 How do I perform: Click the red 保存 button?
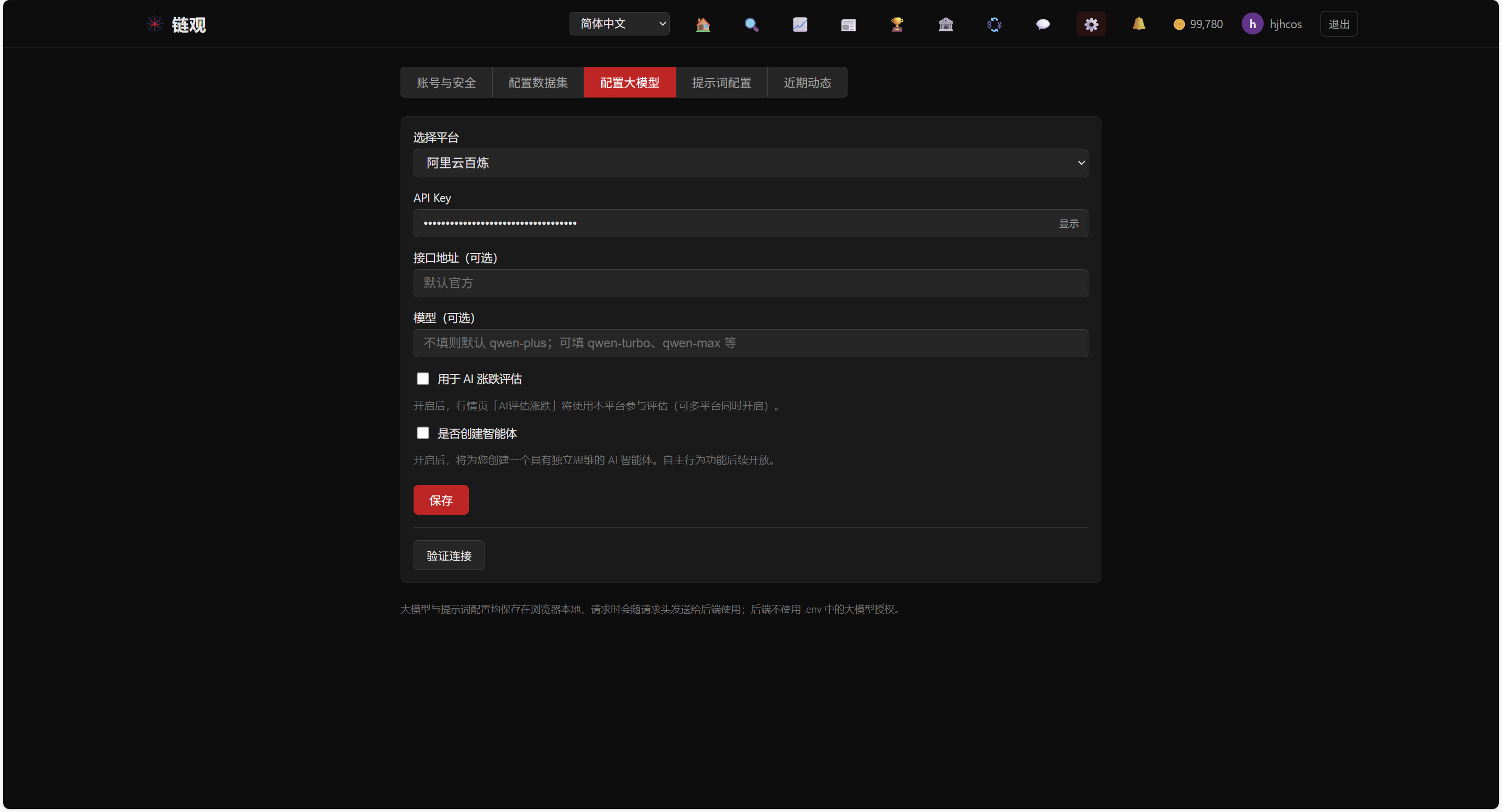[x=441, y=500]
